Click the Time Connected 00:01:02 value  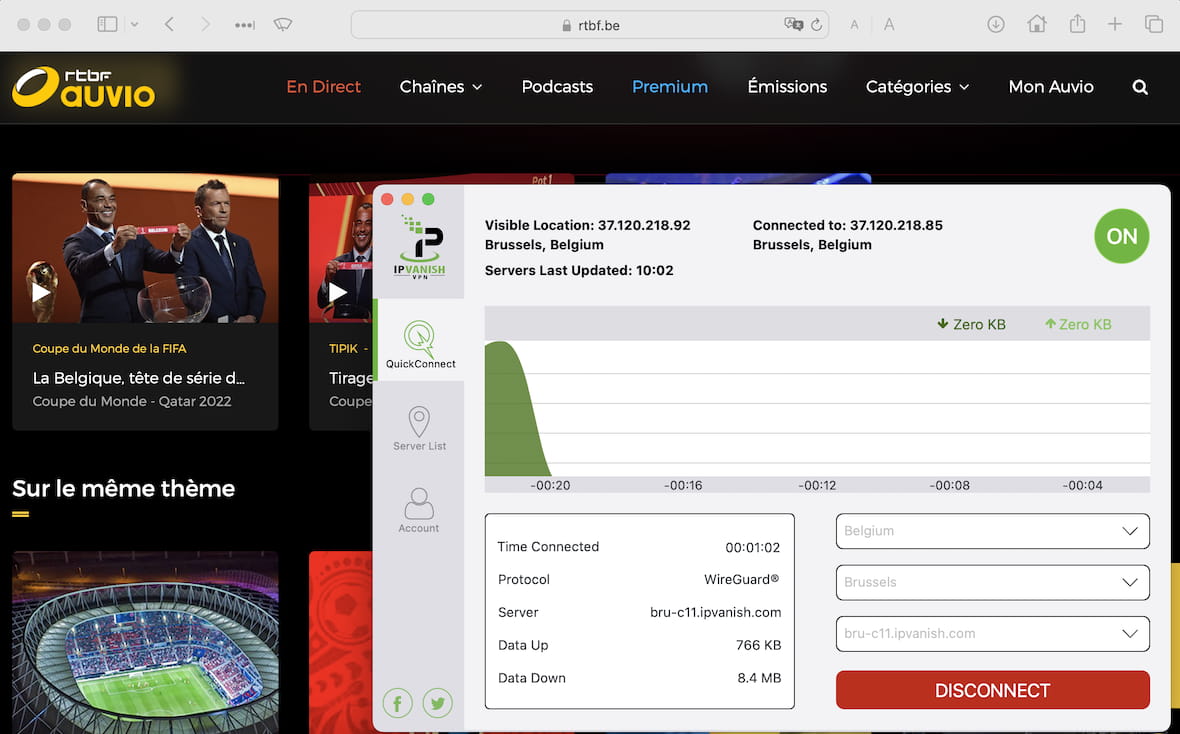[x=753, y=547]
